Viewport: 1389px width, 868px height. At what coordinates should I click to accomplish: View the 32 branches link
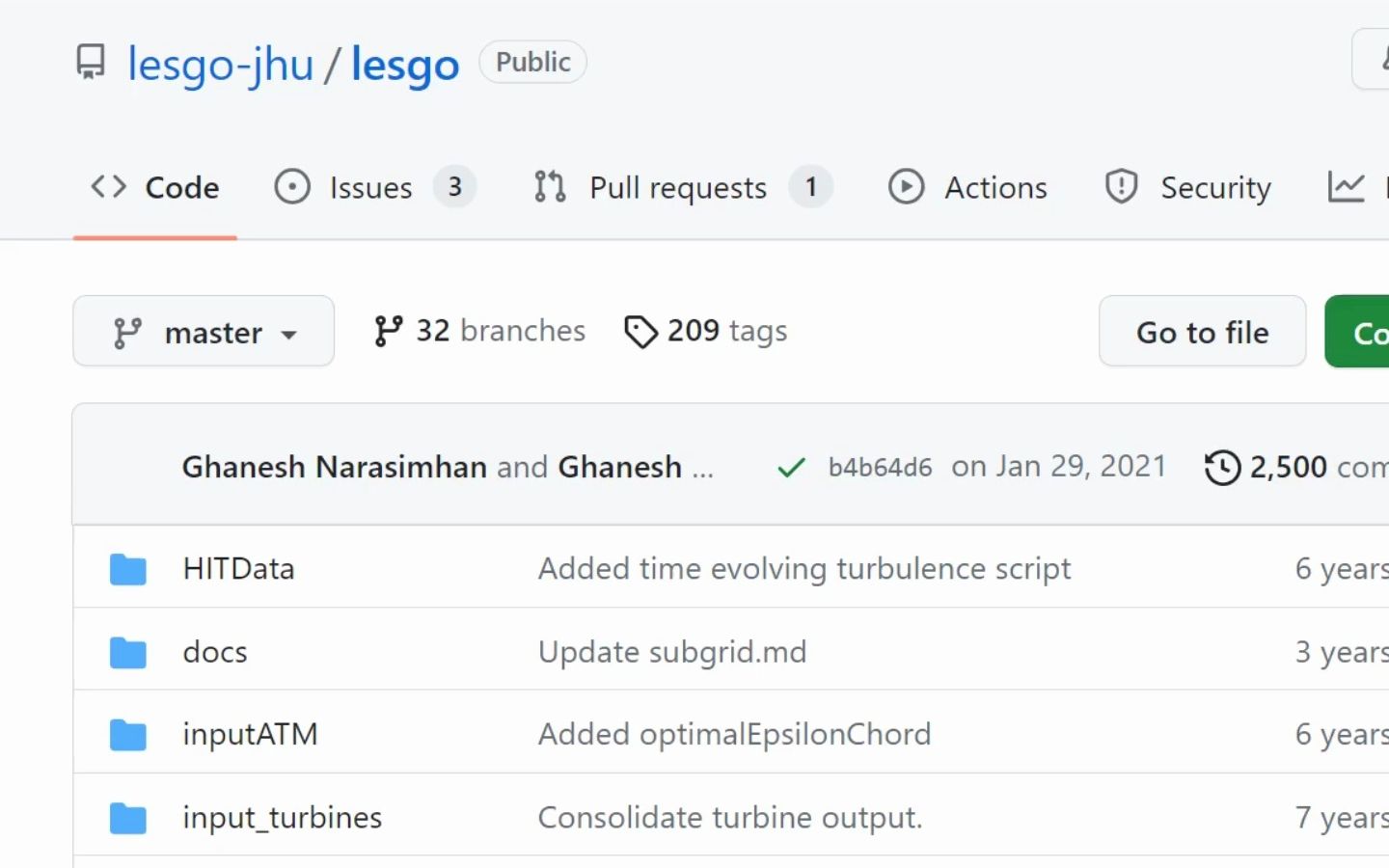479,331
